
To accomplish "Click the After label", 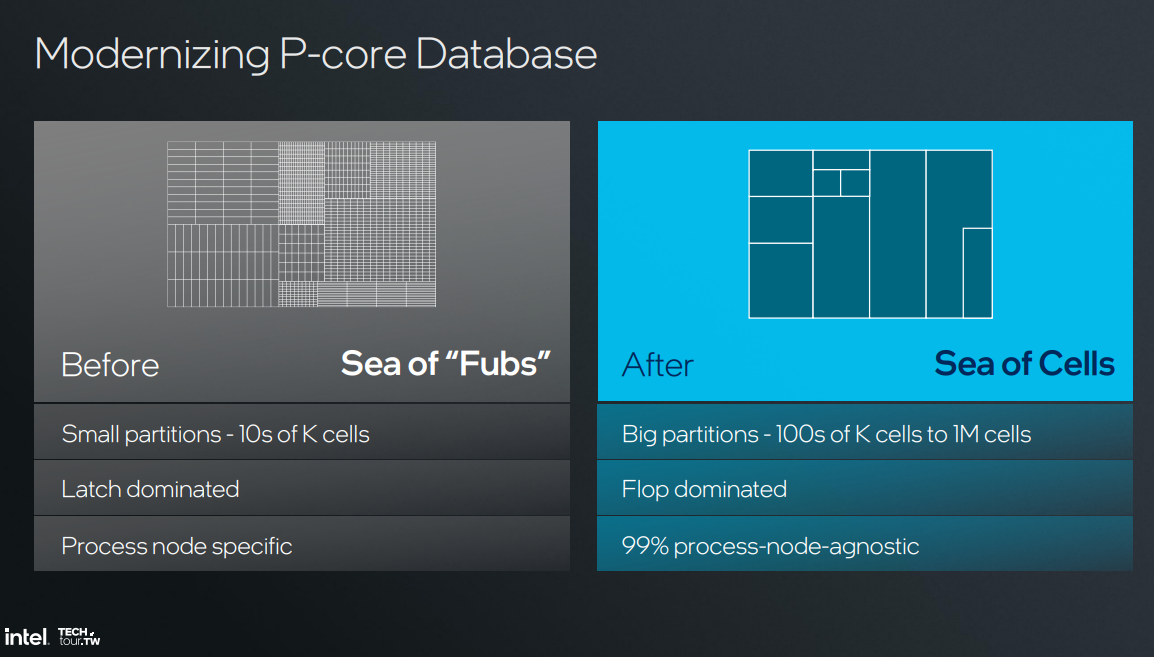I will coord(657,365).
